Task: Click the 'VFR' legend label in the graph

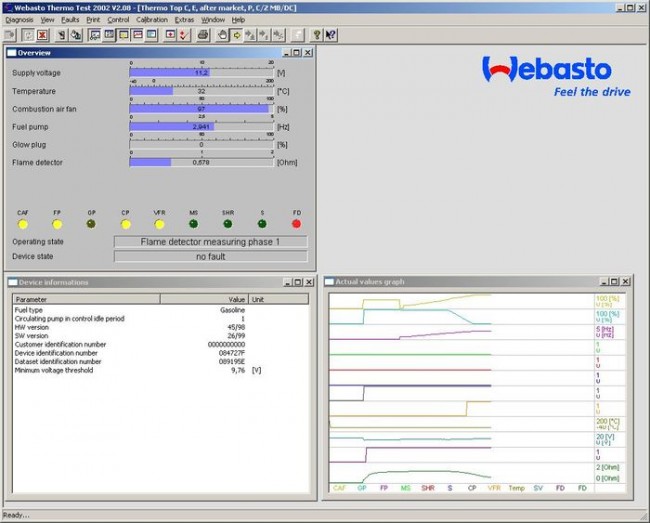Action: click(x=494, y=488)
